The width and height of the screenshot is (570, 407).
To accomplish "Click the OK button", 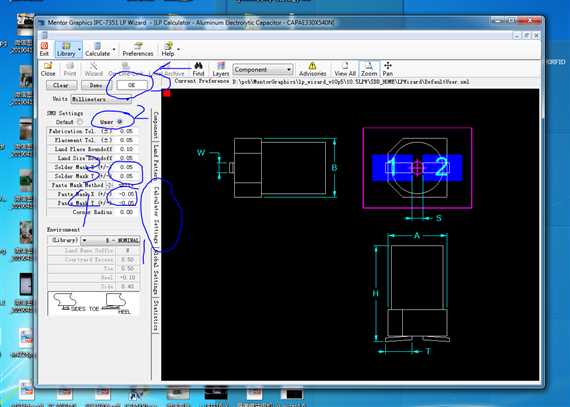I will coord(132,85).
